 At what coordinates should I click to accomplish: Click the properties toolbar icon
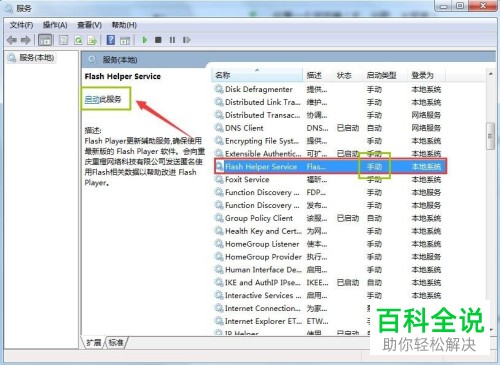[63, 40]
